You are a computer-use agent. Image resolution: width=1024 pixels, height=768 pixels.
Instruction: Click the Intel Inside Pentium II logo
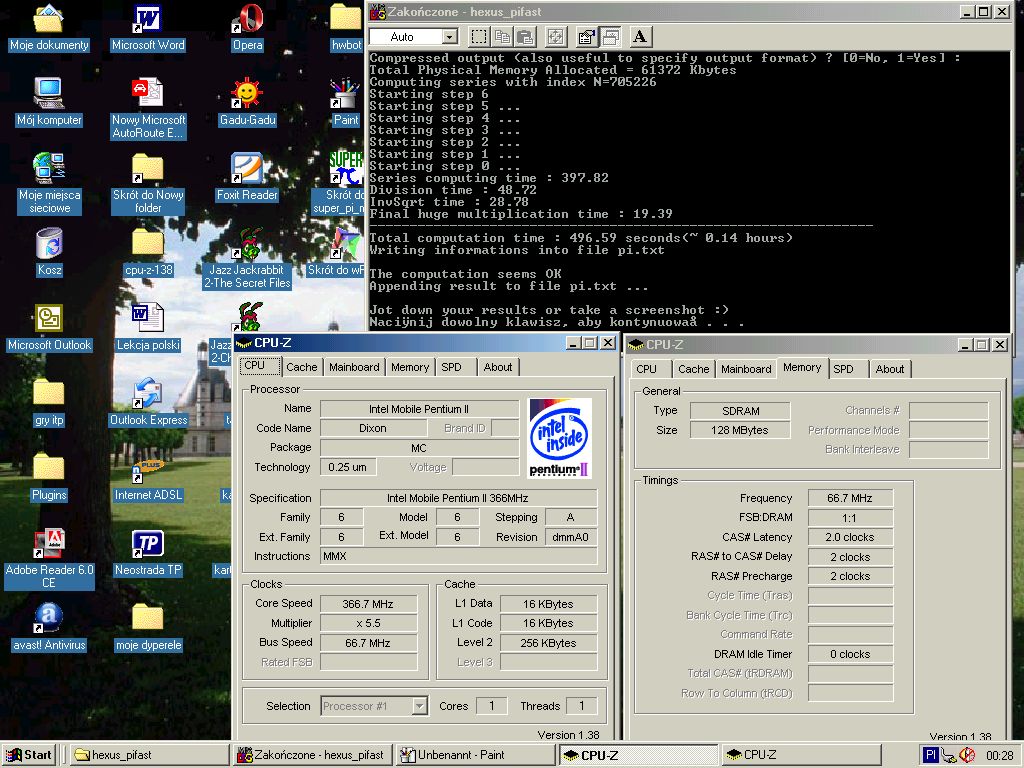point(560,438)
